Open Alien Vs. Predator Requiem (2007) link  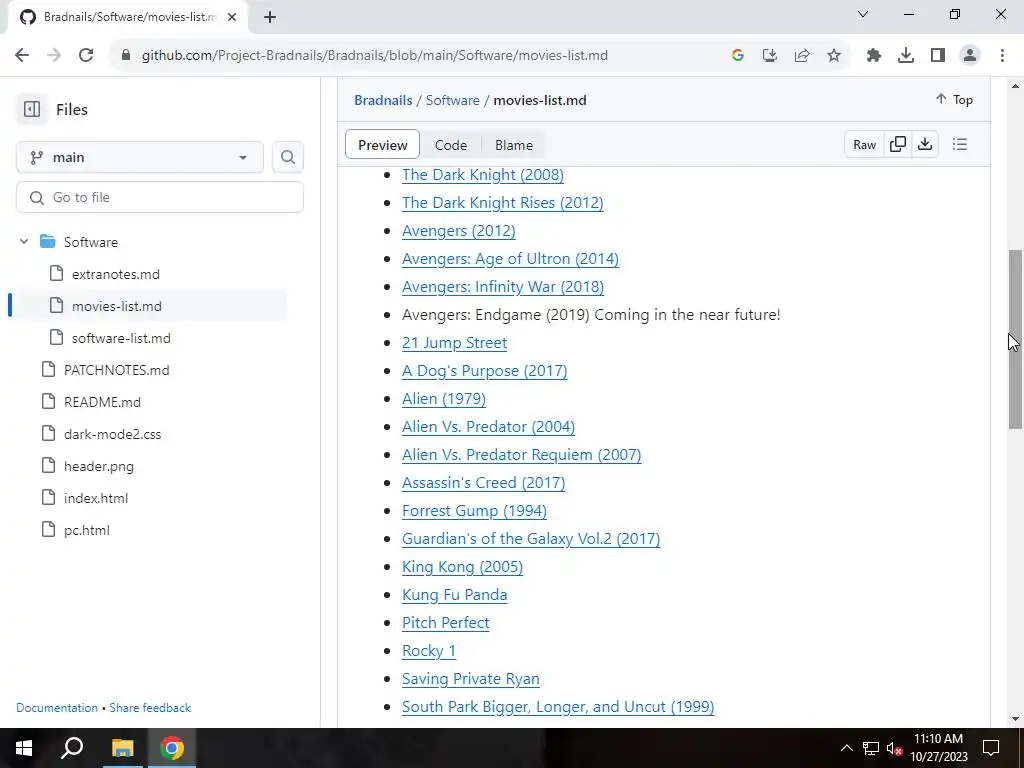click(x=521, y=455)
